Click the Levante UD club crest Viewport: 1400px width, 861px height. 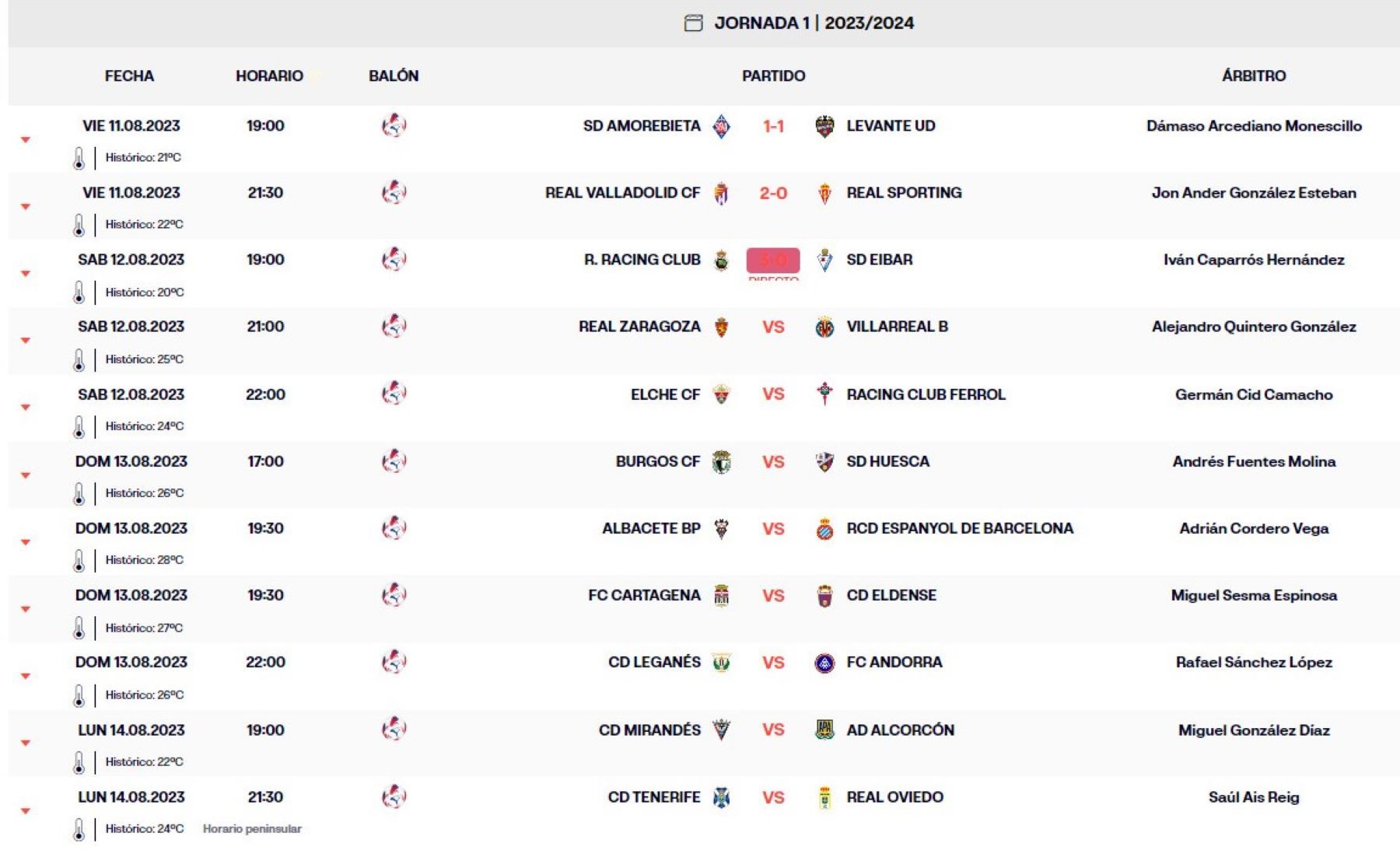coord(824,126)
